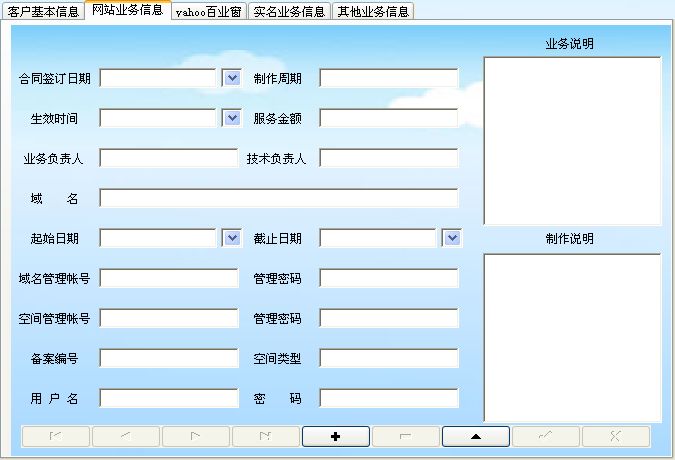Click inside the 业务说明 memo box
The height and width of the screenshot is (460, 675).
[x=573, y=141]
